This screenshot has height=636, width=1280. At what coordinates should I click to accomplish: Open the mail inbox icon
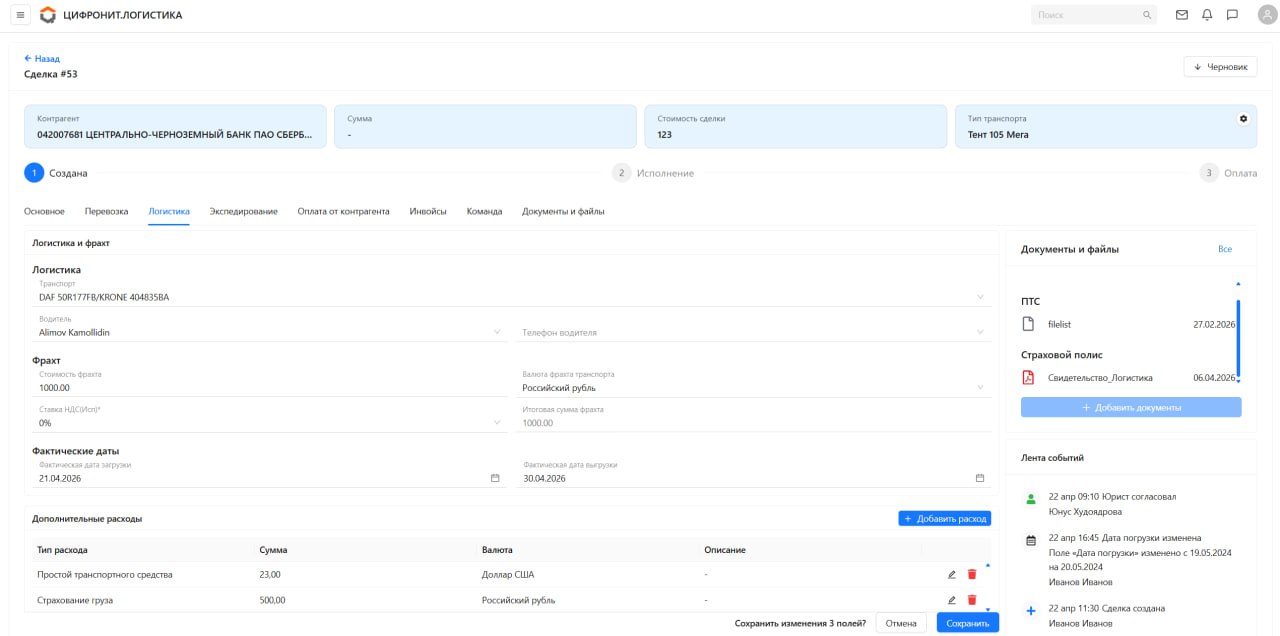[x=1182, y=15]
